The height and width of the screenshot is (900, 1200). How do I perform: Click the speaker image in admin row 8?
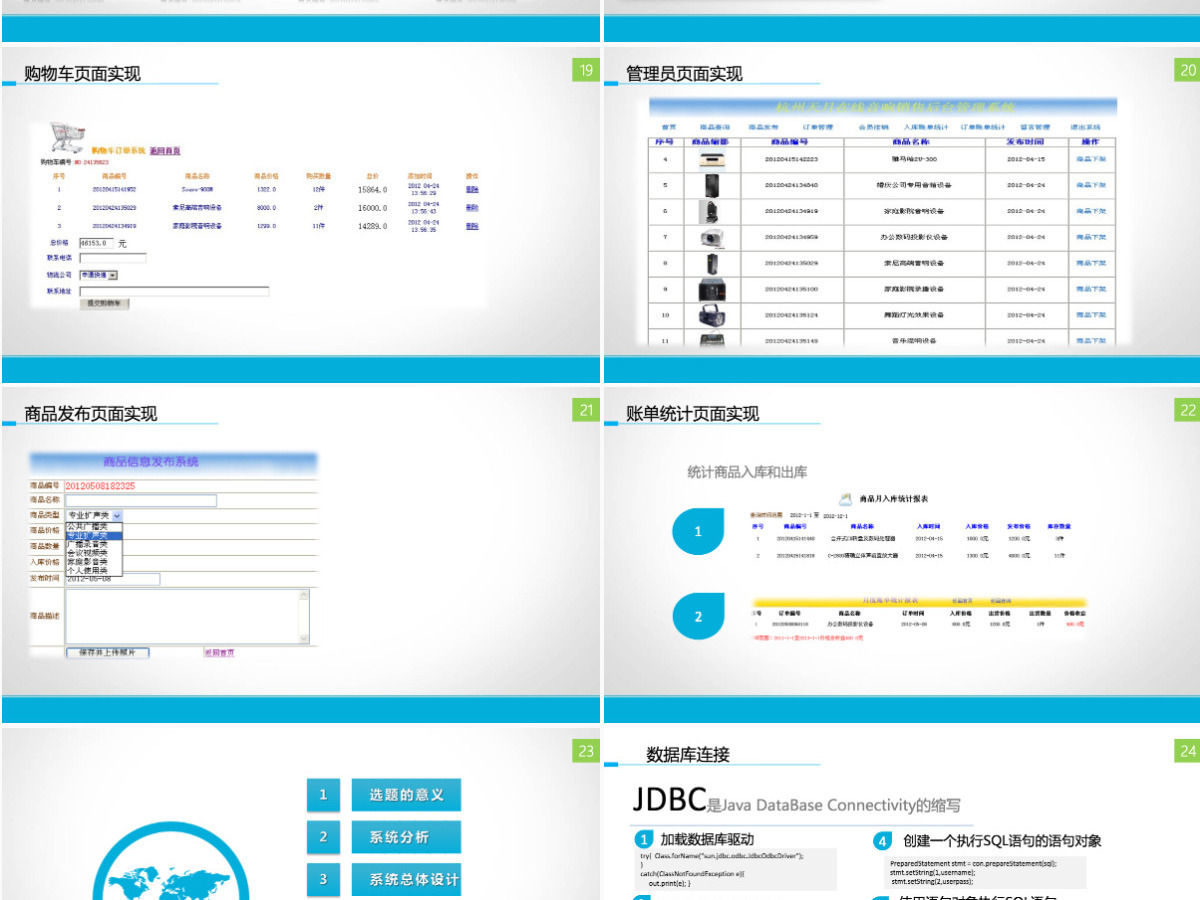713,263
